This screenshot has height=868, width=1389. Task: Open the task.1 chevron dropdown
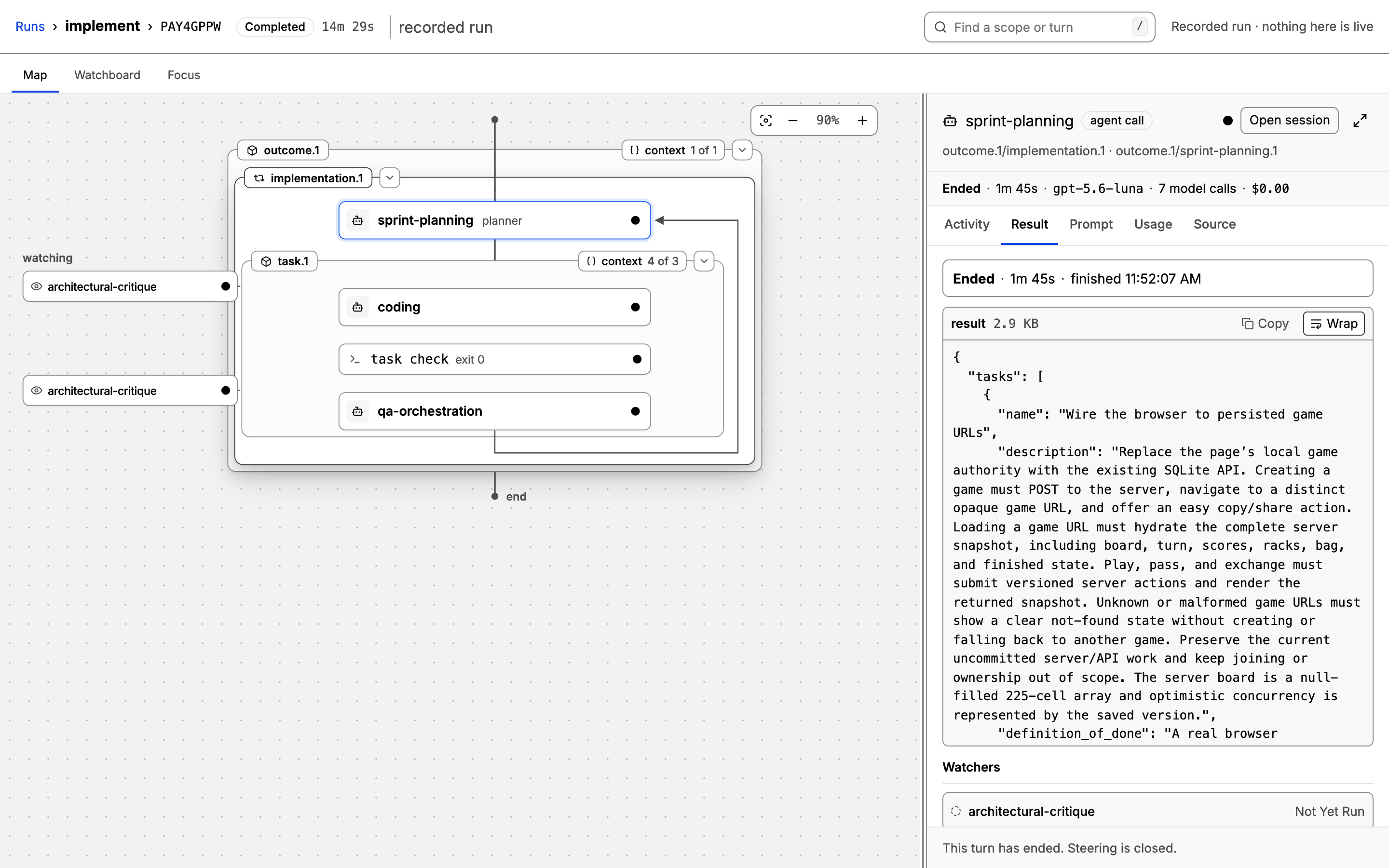tap(704, 261)
